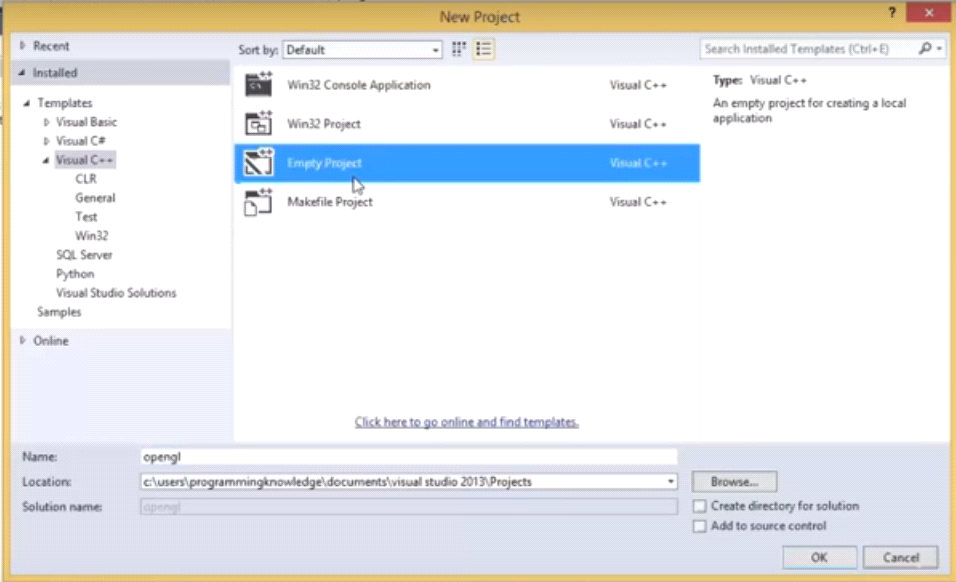Select the Win32 Console Application name
Screen dimensions: 956x582
[x=358, y=85]
